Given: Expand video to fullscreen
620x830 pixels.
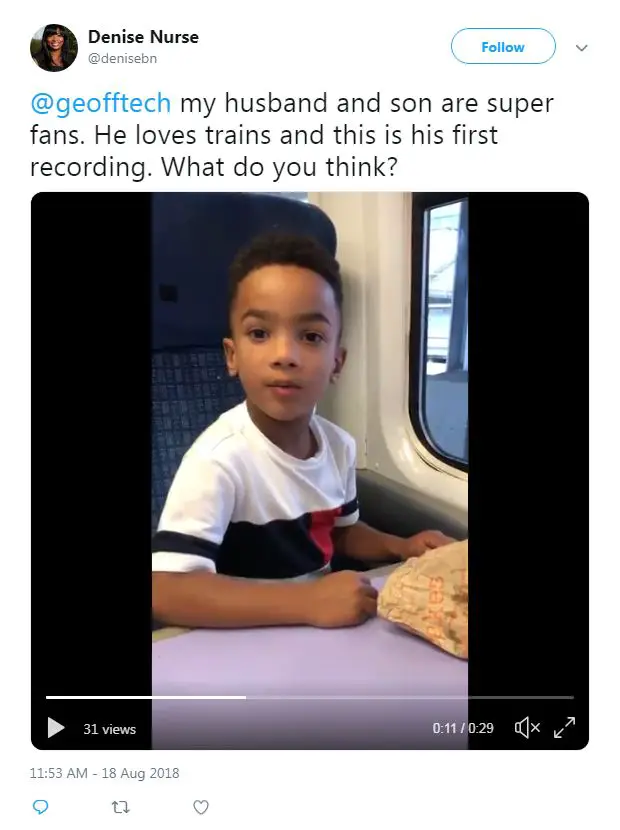Looking at the screenshot, I should click(564, 727).
